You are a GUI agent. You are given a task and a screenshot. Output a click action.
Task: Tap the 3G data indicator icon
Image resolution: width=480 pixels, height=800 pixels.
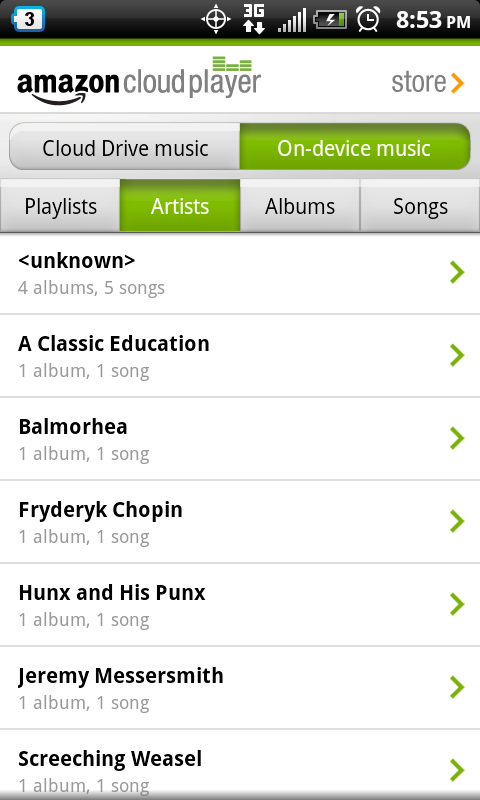point(254,19)
